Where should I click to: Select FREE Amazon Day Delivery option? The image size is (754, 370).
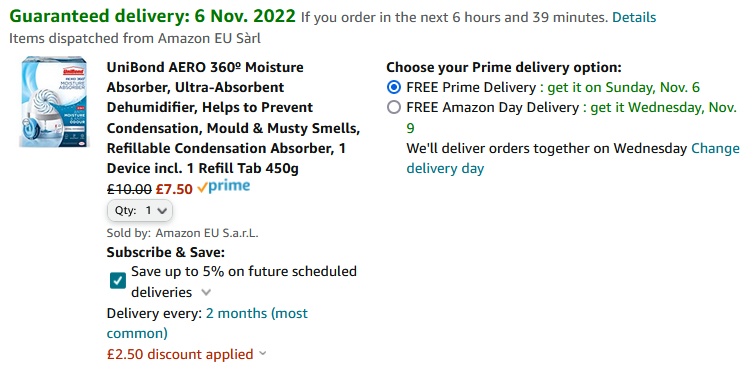[393, 108]
